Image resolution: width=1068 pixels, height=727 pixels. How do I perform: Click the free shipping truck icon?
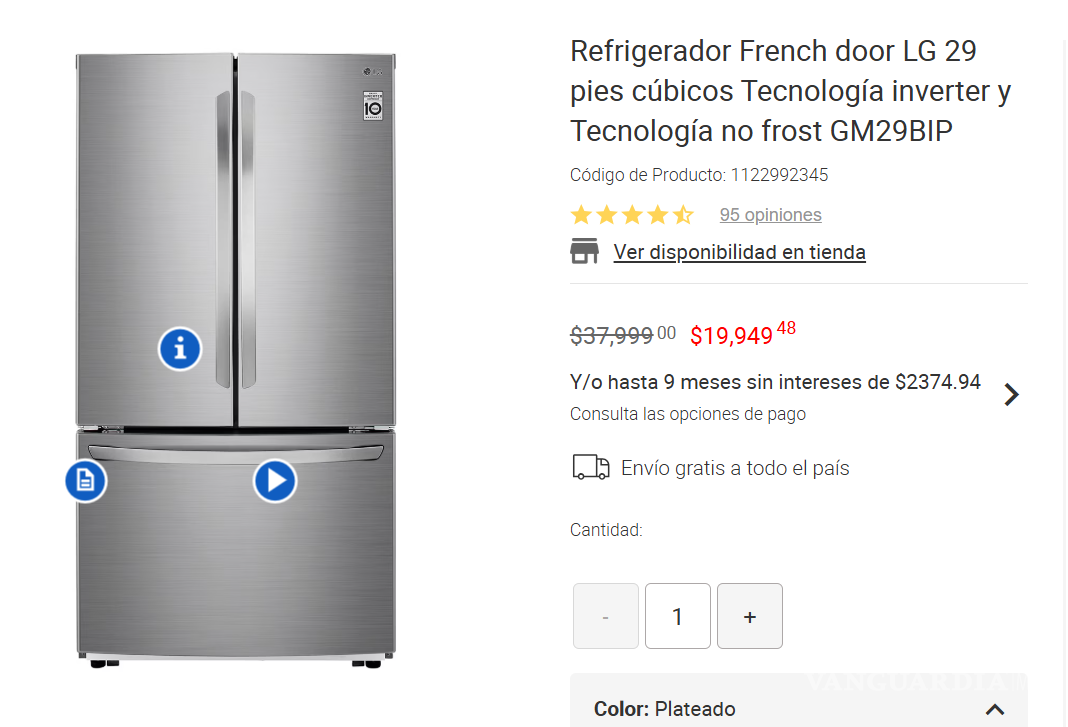coord(590,467)
